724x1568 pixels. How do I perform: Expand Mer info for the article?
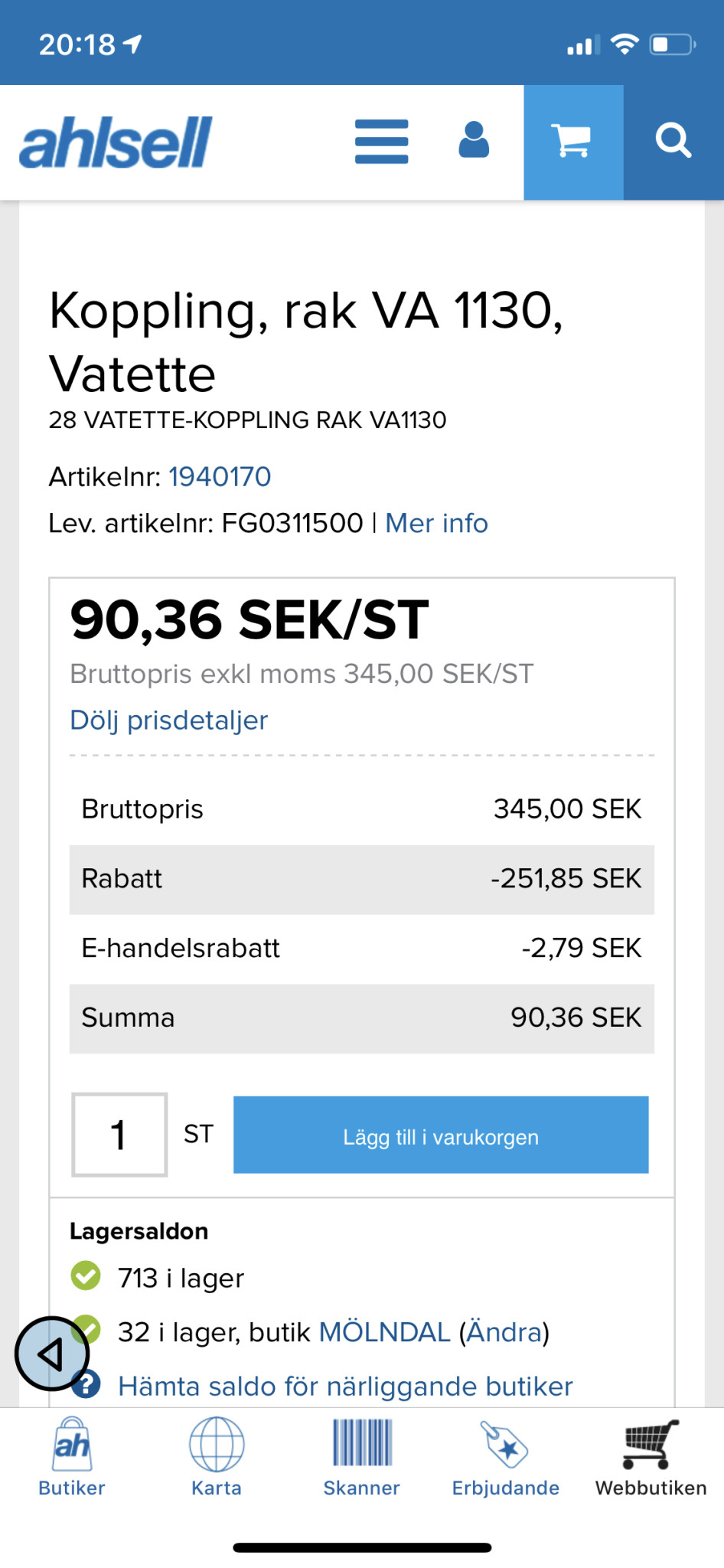pos(436,524)
